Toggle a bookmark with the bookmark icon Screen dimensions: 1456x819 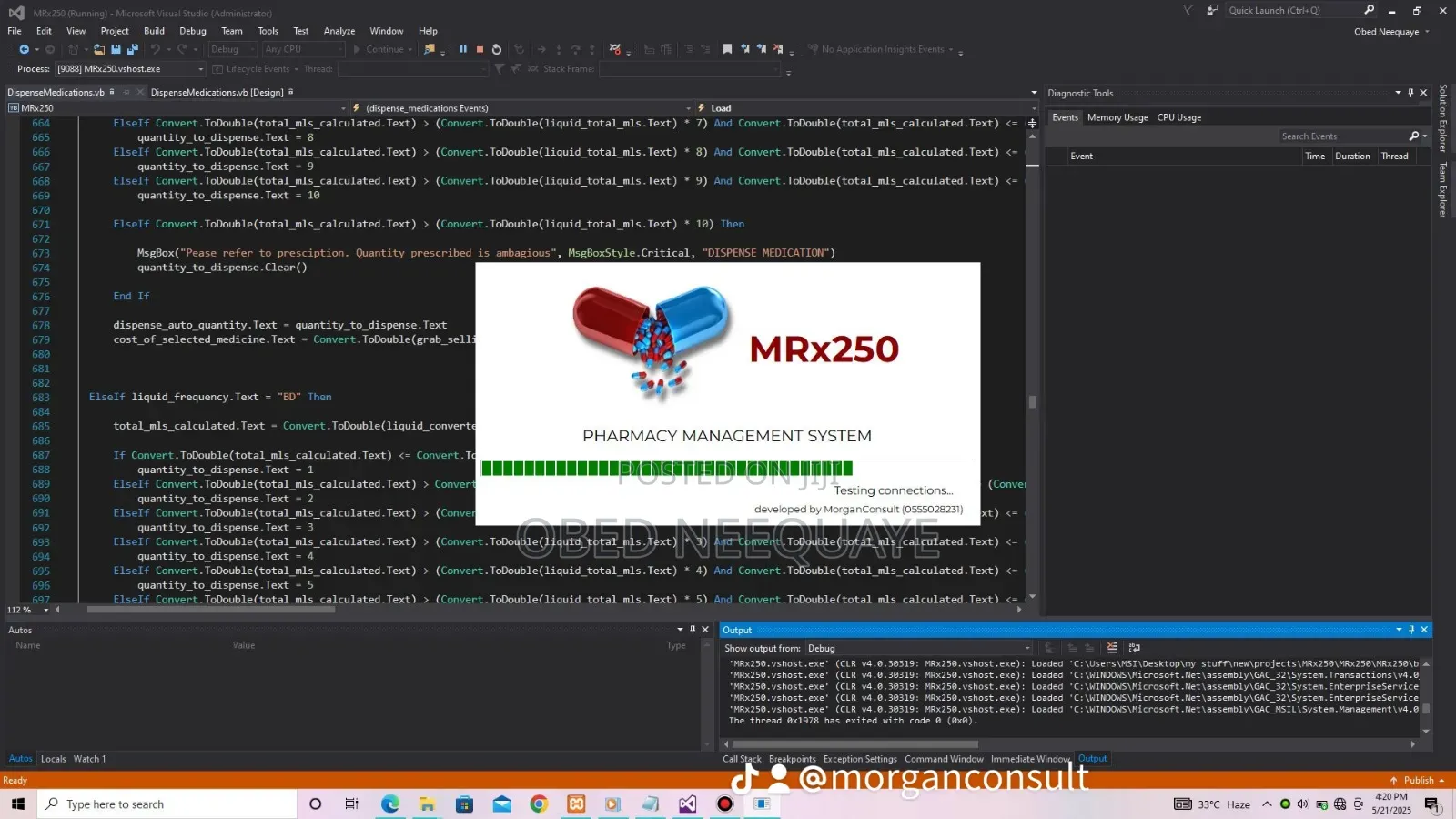(x=727, y=49)
